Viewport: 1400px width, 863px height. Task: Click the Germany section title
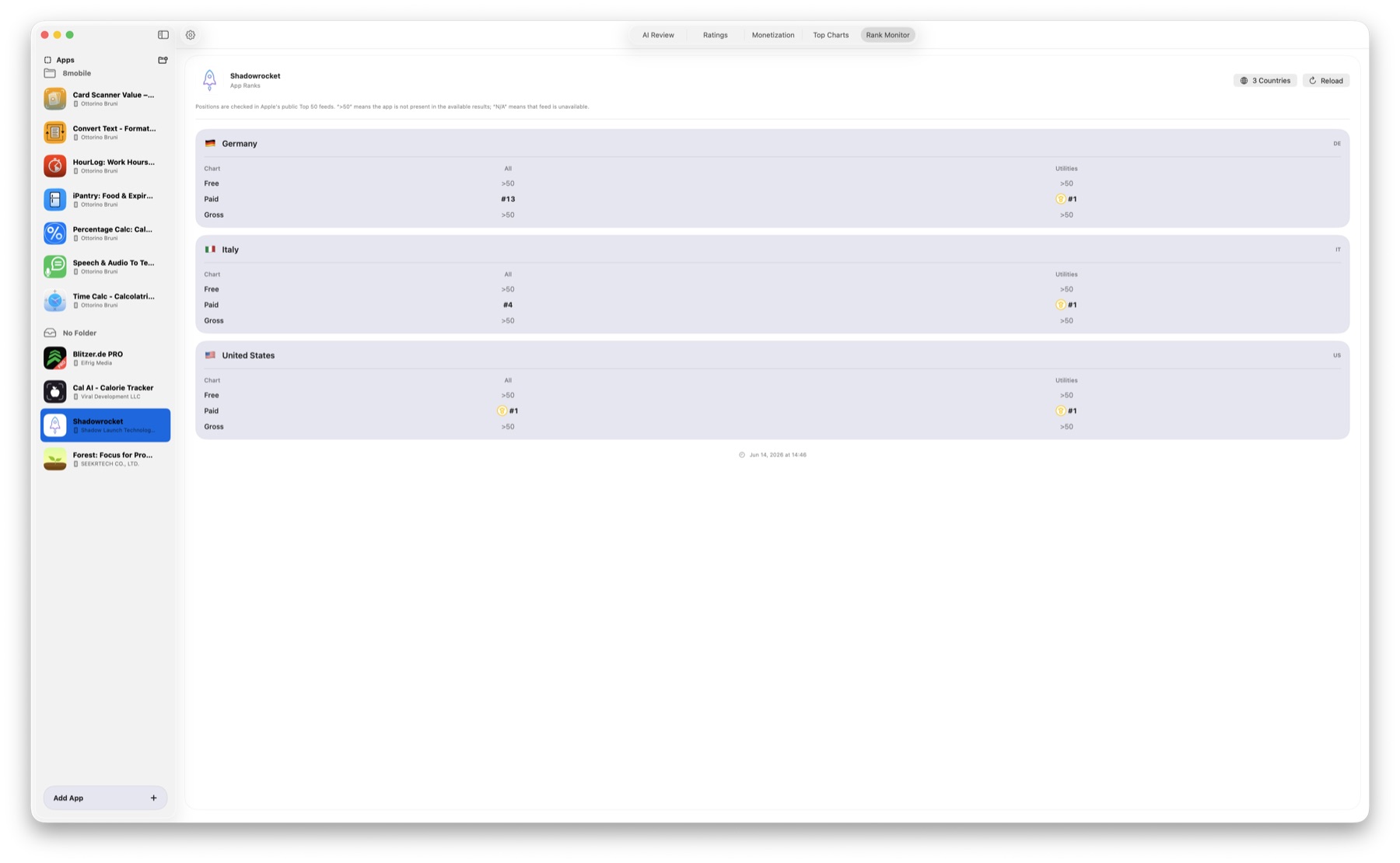click(x=240, y=144)
